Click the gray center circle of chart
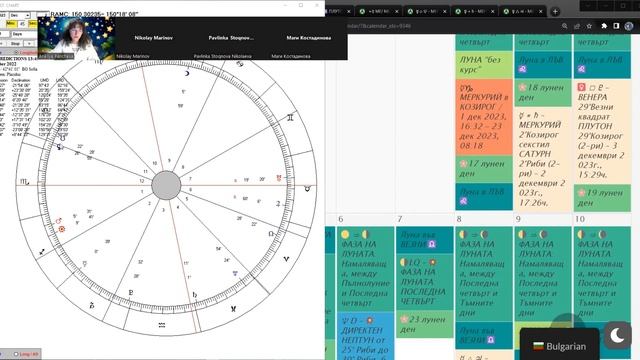The width and height of the screenshot is (640, 360). coord(166,185)
